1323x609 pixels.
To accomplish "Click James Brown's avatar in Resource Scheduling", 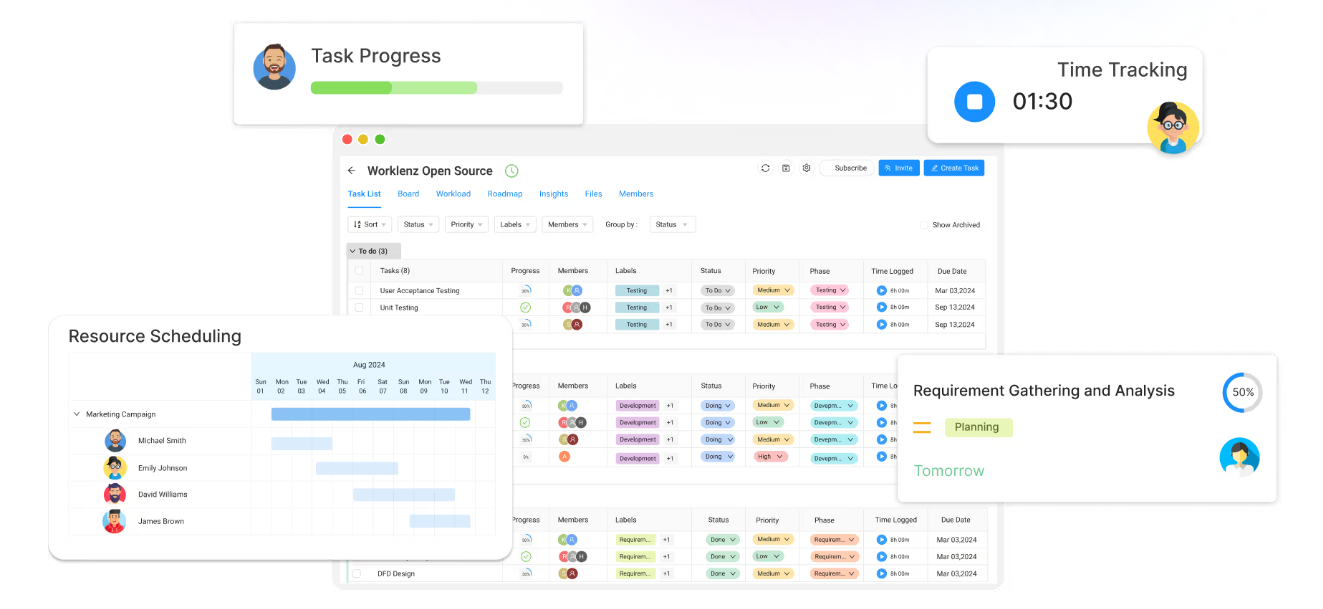I will pyautogui.click(x=115, y=521).
